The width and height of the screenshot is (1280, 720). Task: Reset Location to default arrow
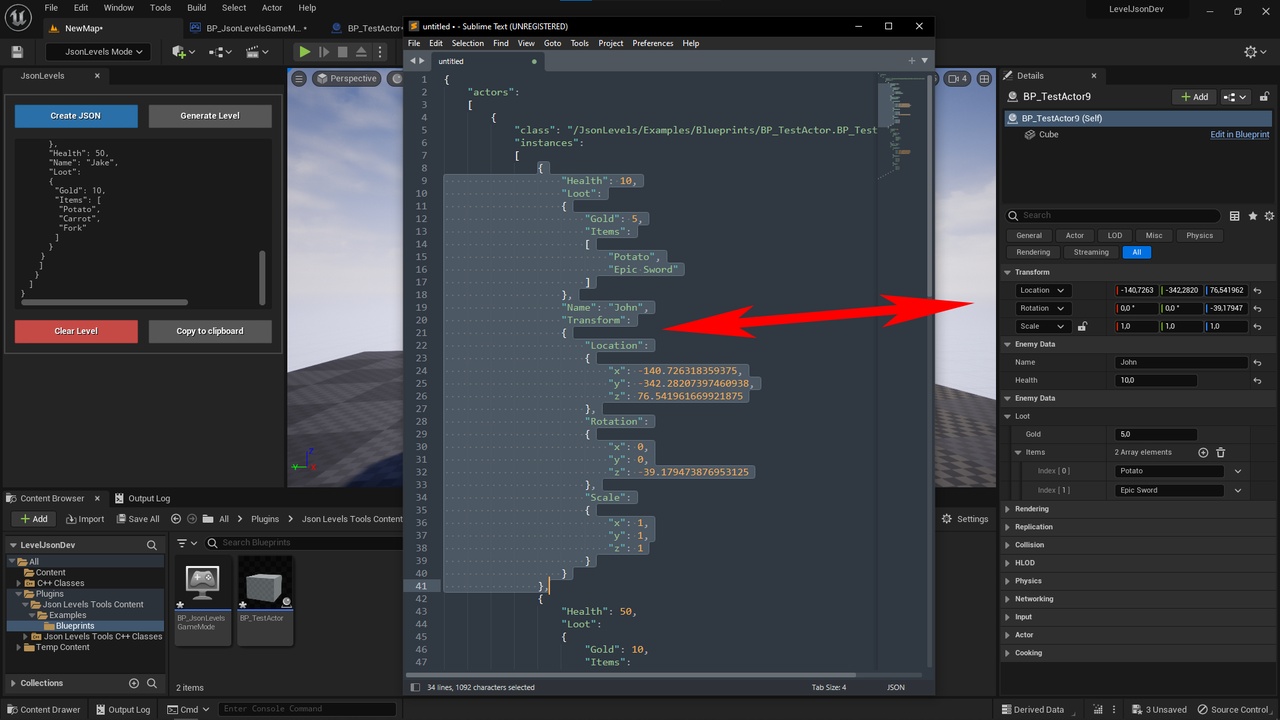point(1258,291)
